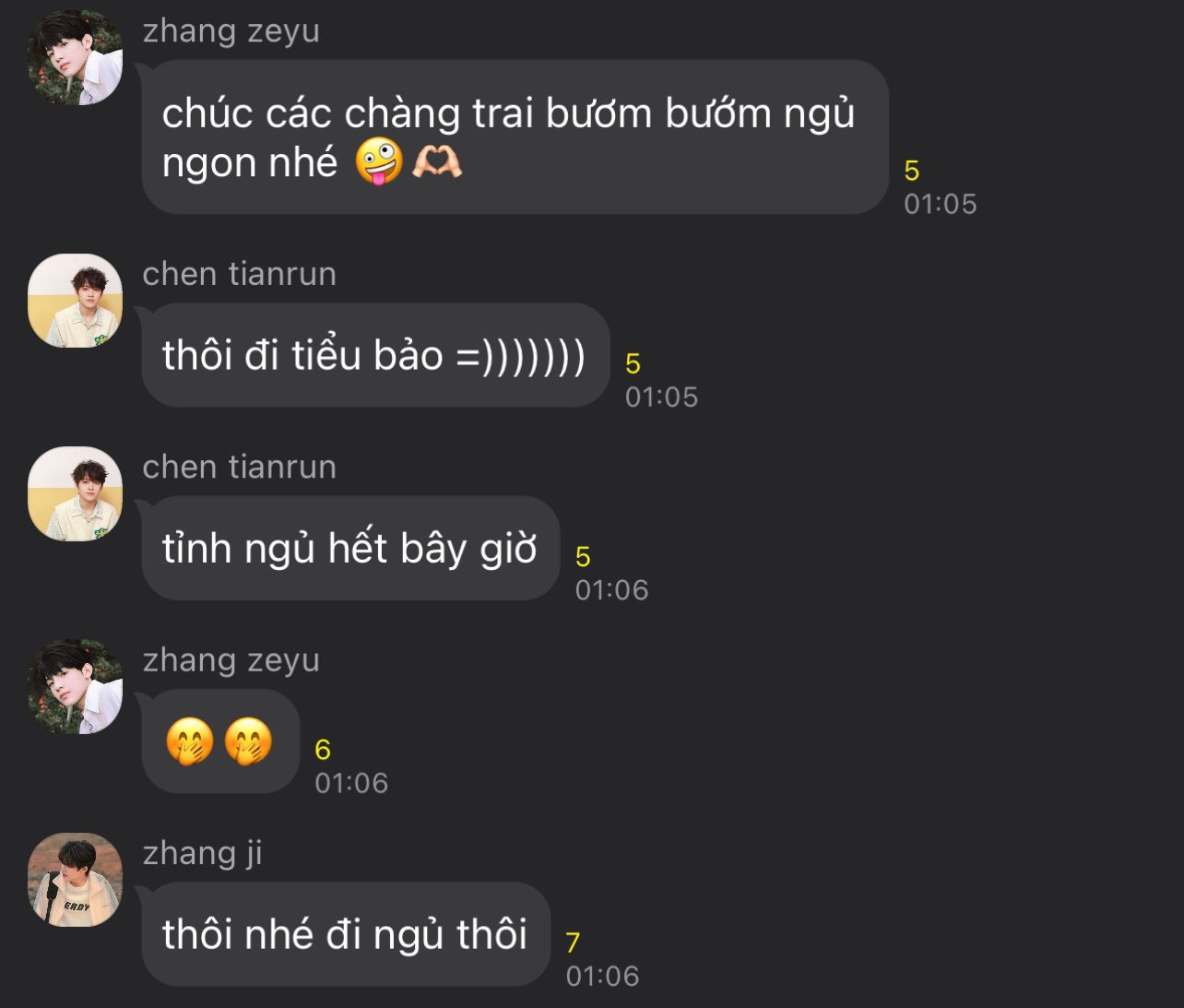Select the 'thôi đi tiểu bảo =))))))' message
Screen dimensions: 1184x1008
tap(375, 355)
